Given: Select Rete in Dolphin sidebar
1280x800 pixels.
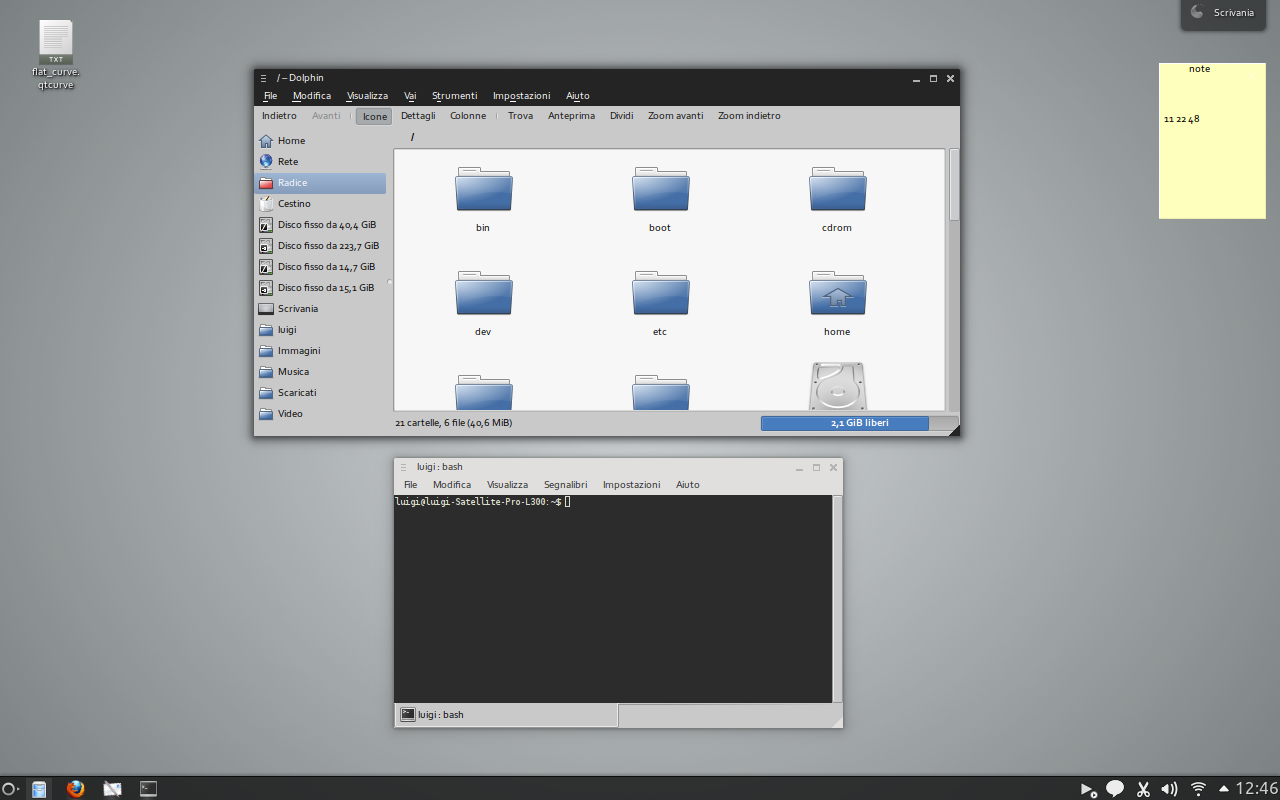Looking at the screenshot, I should click(x=320, y=162).
